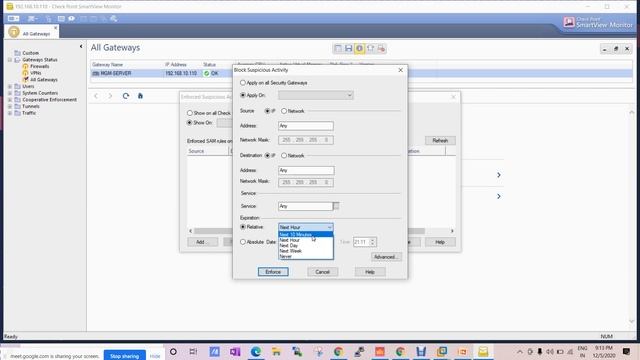
Task: Click the red-marked last icon in All Gateways toolbar
Action: (x=381, y=49)
